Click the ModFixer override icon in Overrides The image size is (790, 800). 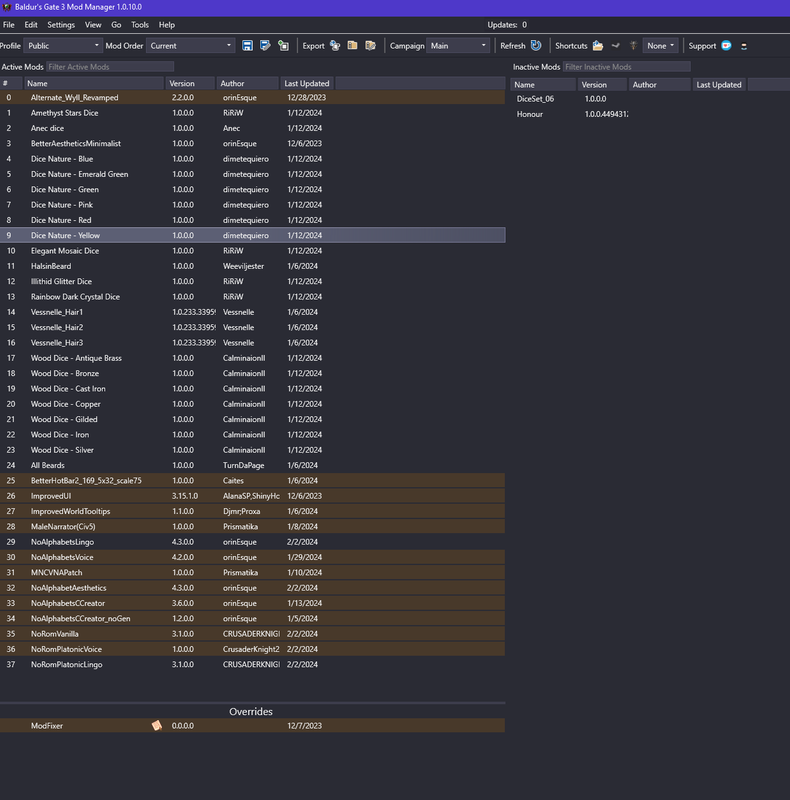157,726
